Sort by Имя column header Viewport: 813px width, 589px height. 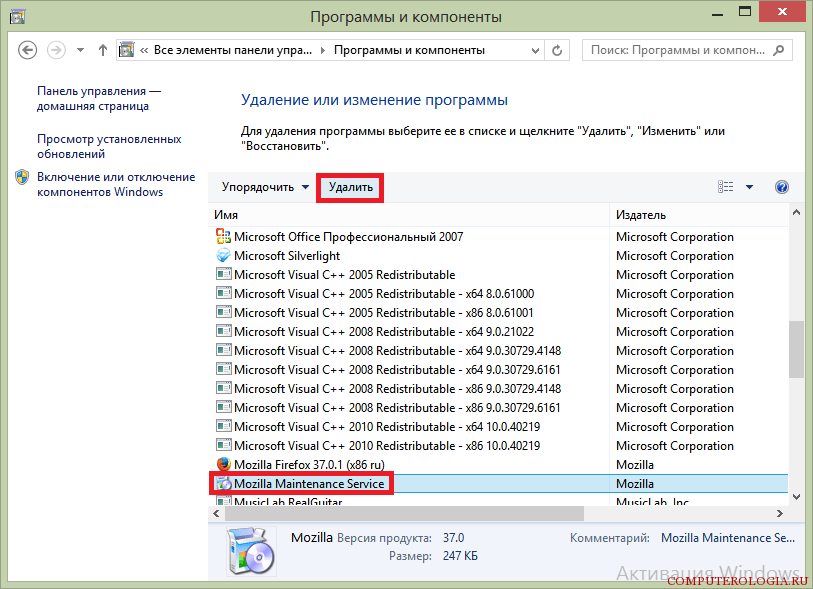click(x=409, y=215)
